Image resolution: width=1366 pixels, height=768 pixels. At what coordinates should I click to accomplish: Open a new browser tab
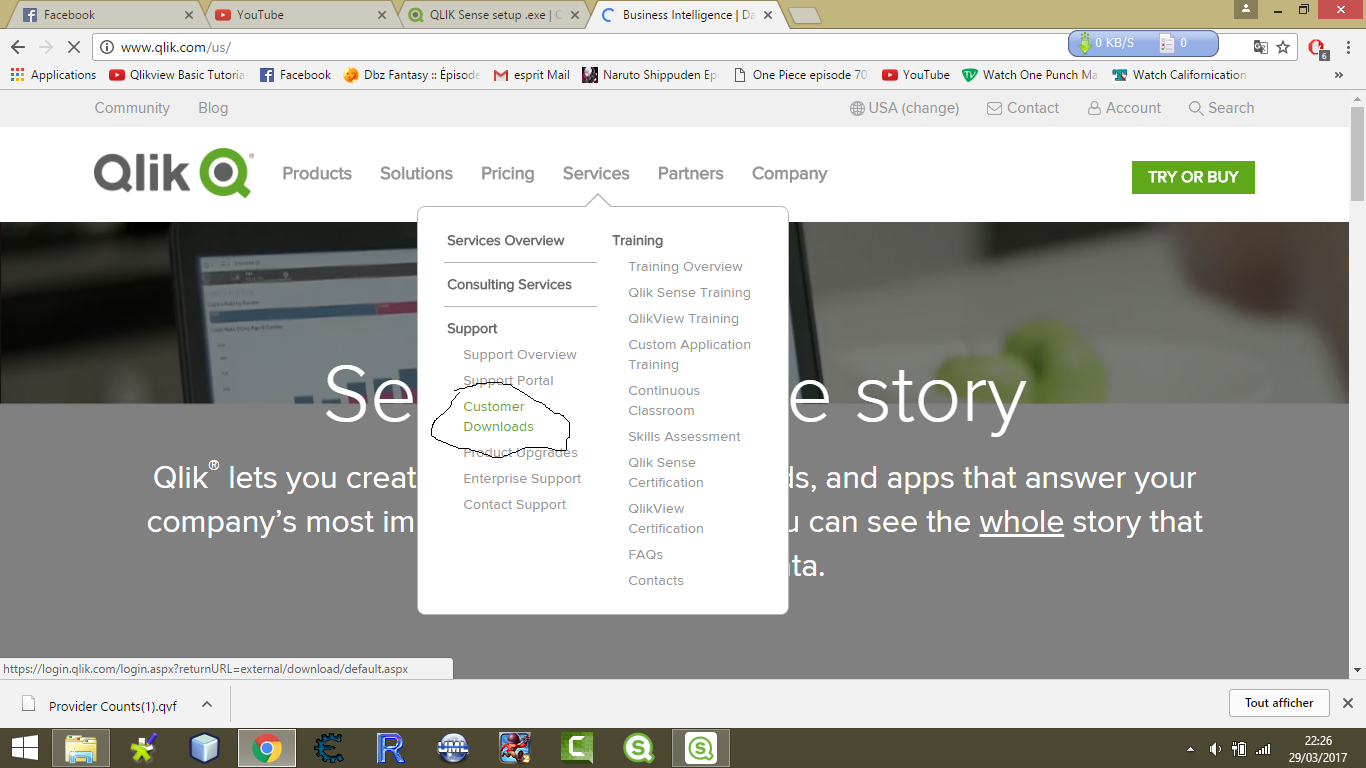point(805,15)
